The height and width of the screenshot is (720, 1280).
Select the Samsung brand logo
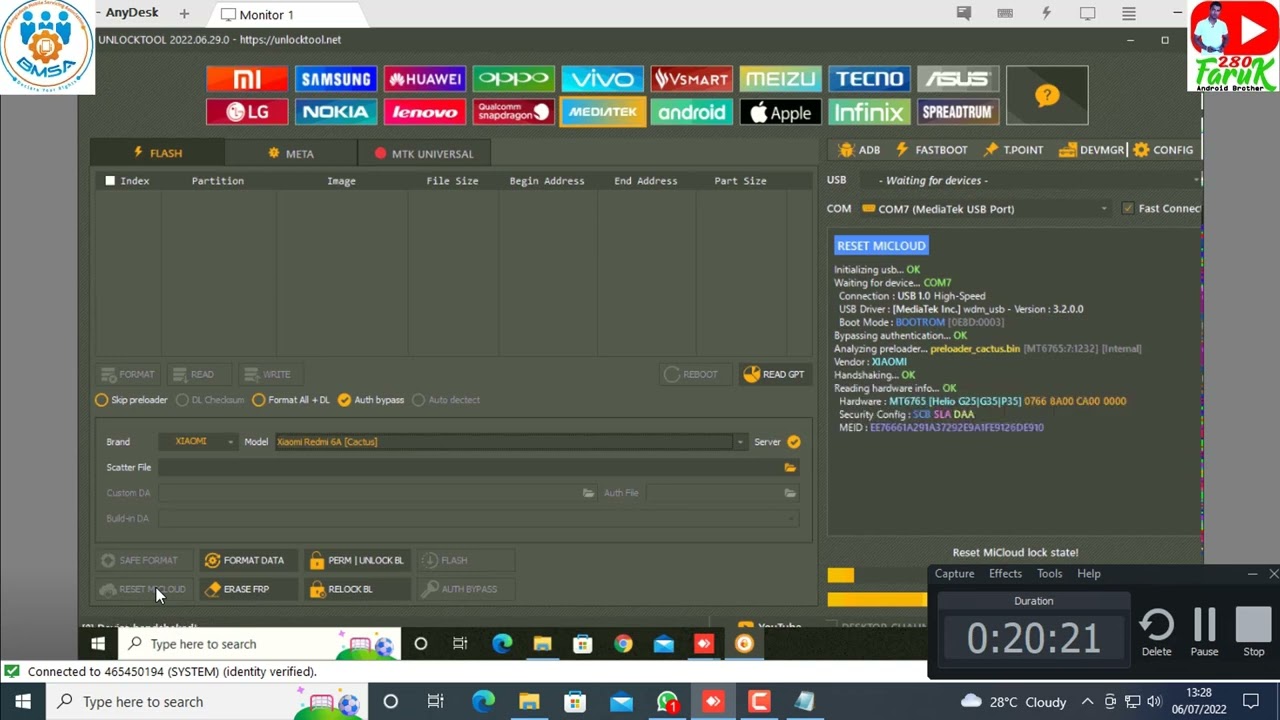(336, 79)
